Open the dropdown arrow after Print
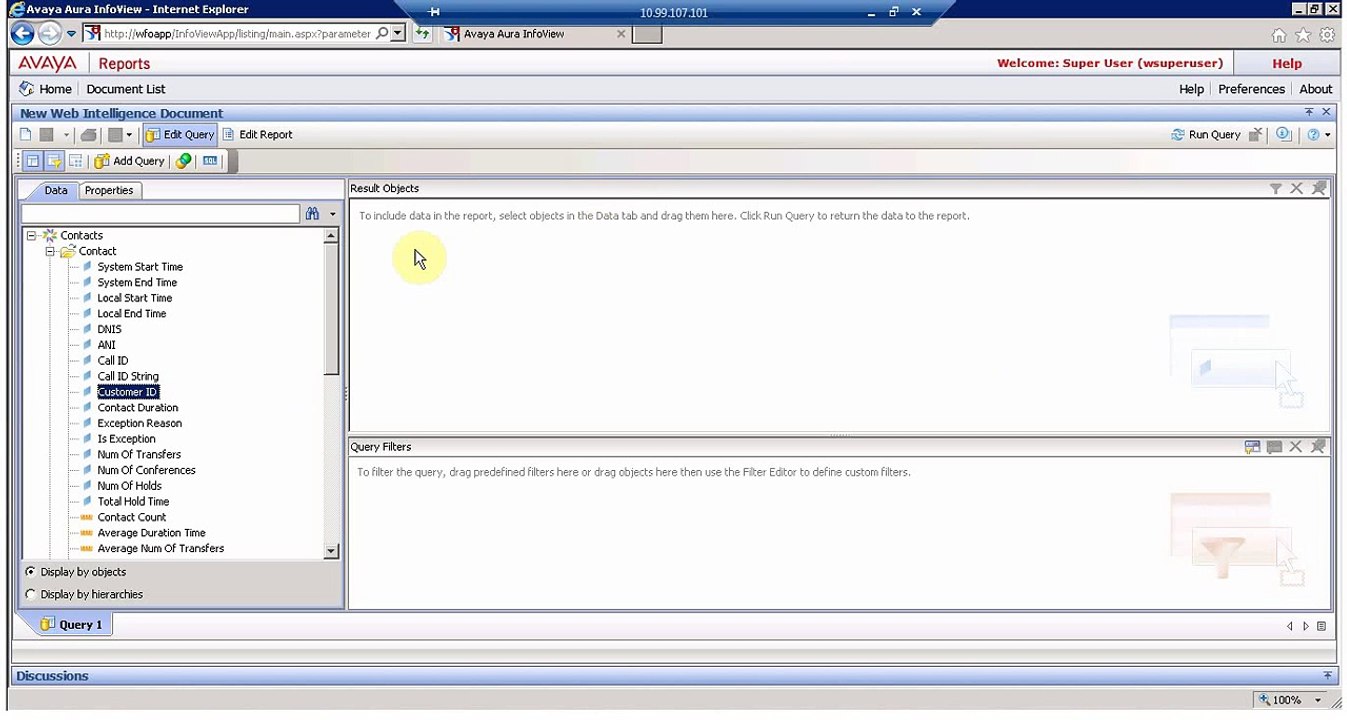The width and height of the screenshot is (1347, 720). click(x=129, y=135)
